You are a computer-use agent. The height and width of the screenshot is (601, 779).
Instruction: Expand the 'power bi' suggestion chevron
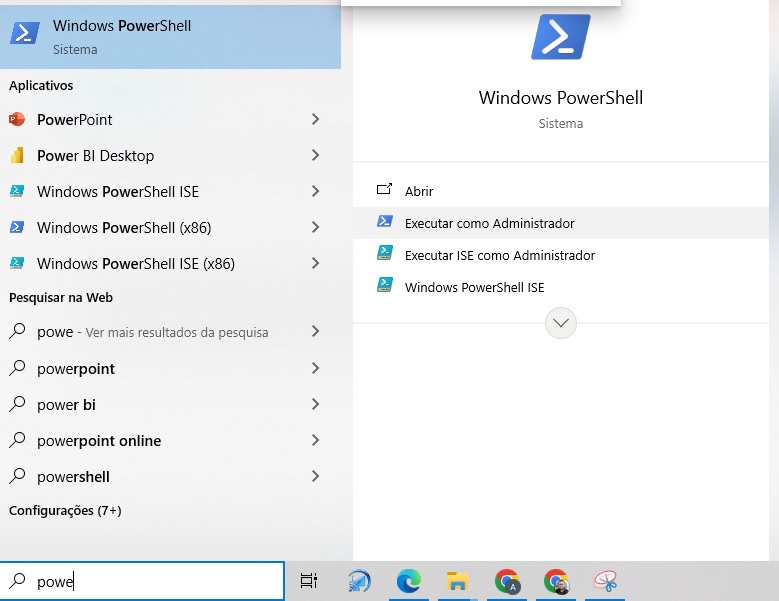315,404
